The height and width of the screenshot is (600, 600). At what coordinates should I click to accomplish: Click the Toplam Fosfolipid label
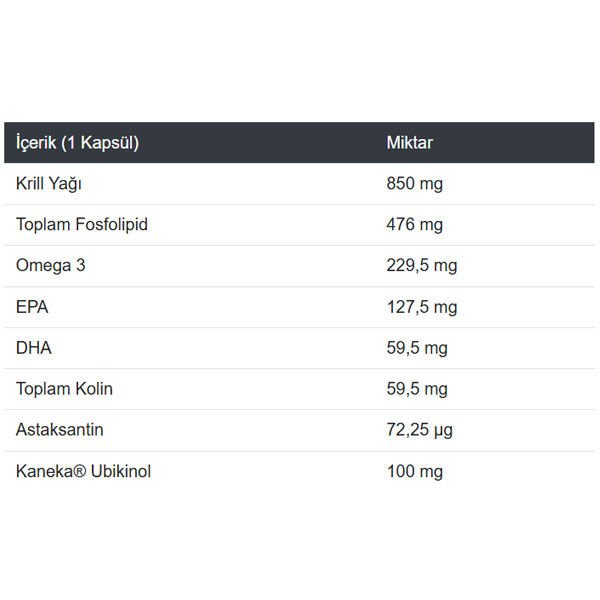pyautogui.click(x=82, y=225)
